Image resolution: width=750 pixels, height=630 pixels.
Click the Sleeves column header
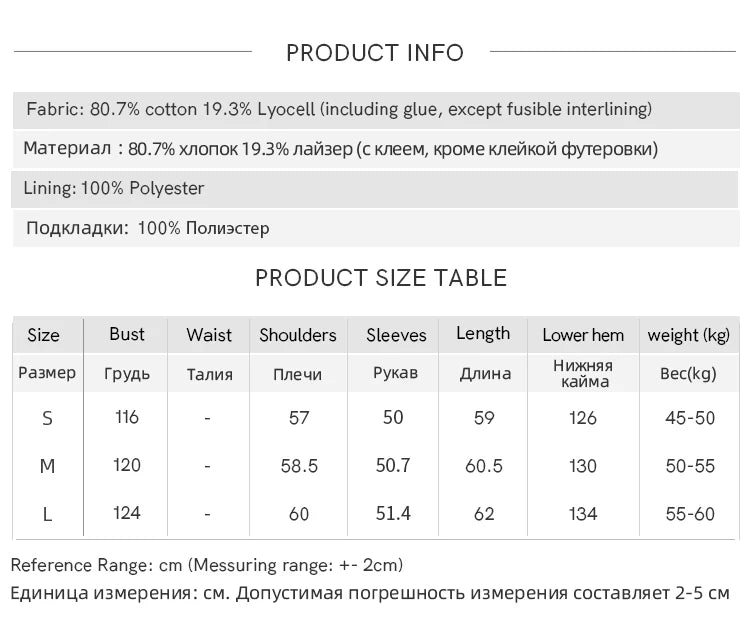click(396, 335)
